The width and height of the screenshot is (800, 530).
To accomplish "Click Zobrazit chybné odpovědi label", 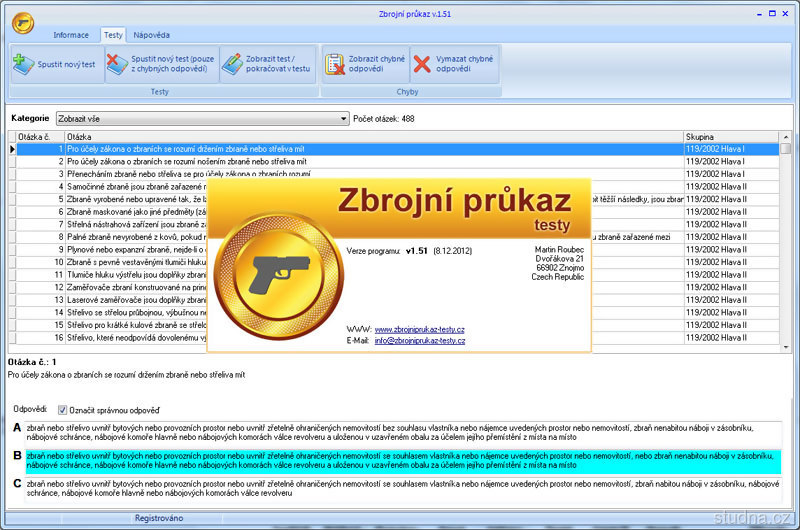I will pyautogui.click(x=377, y=64).
